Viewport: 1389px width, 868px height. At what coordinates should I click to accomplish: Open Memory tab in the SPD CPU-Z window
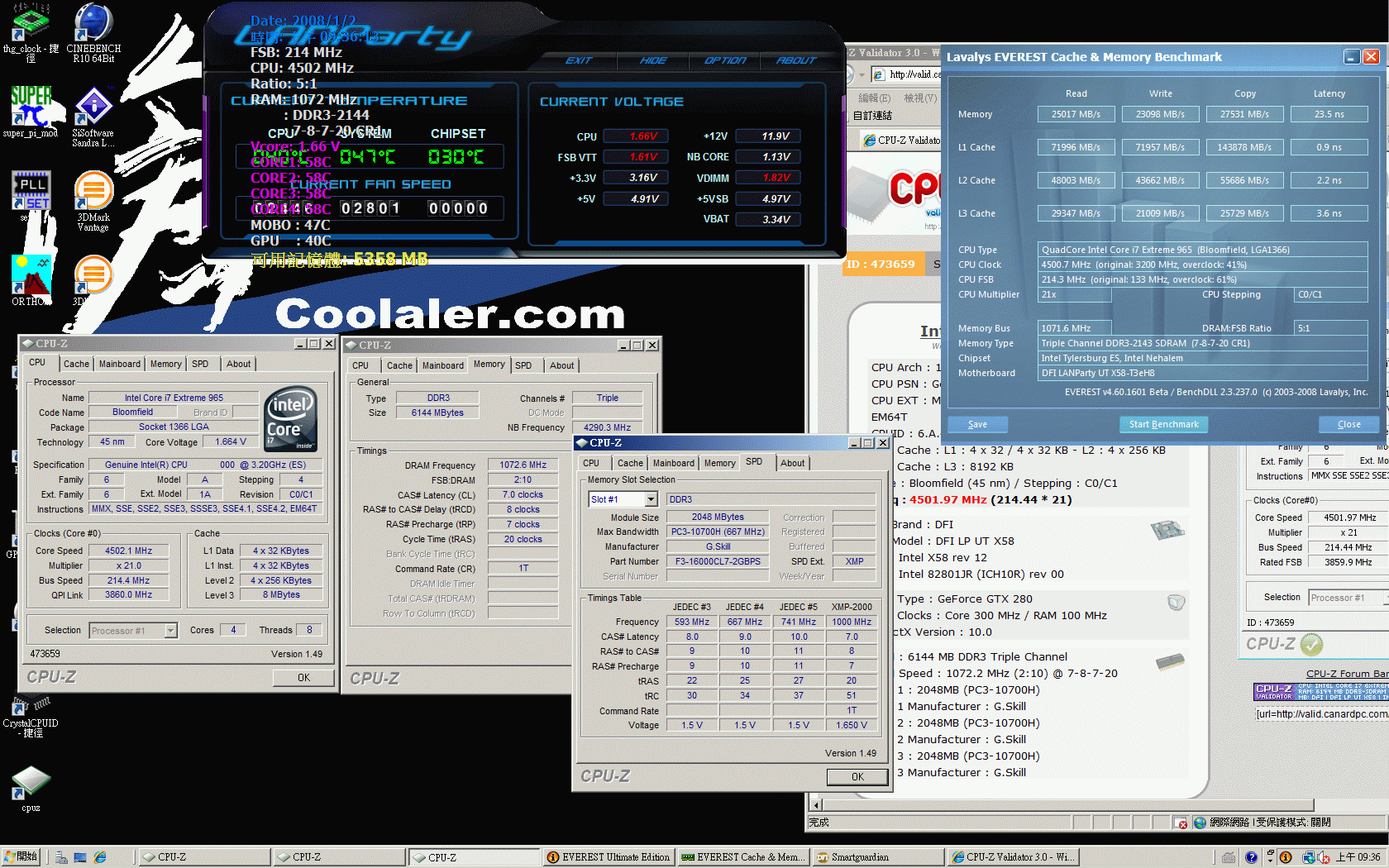click(x=719, y=463)
